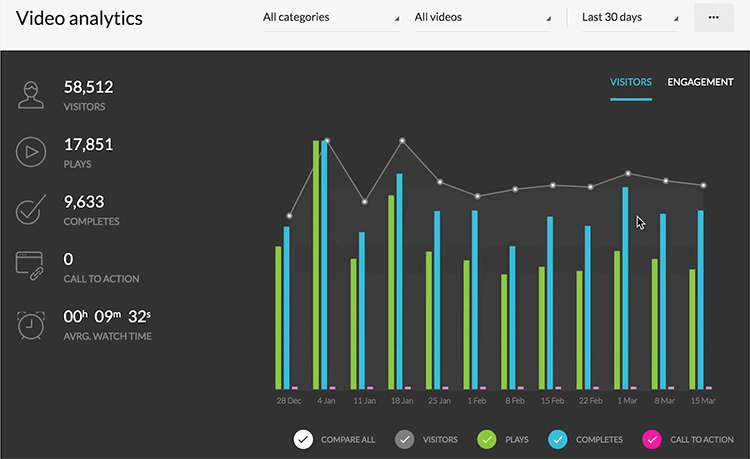This screenshot has height=459, width=750.
Task: Click the 9,633 completes value
Action: point(84,202)
